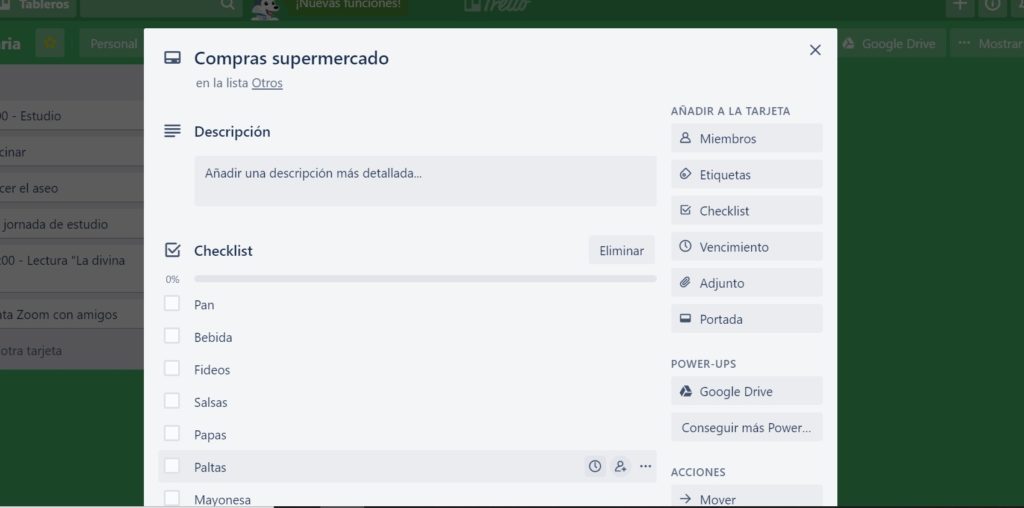1024x508 pixels.
Task: Open the three-dots menu on Paltas item
Action: tap(646, 466)
